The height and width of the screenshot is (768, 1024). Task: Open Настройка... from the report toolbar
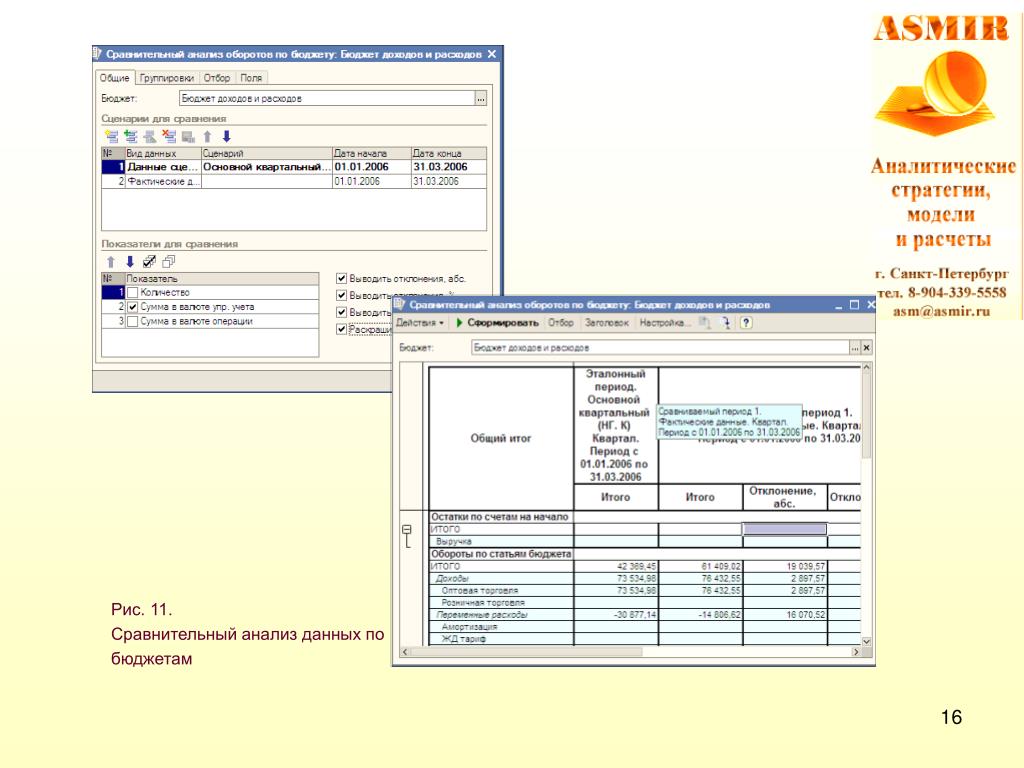pos(663,323)
